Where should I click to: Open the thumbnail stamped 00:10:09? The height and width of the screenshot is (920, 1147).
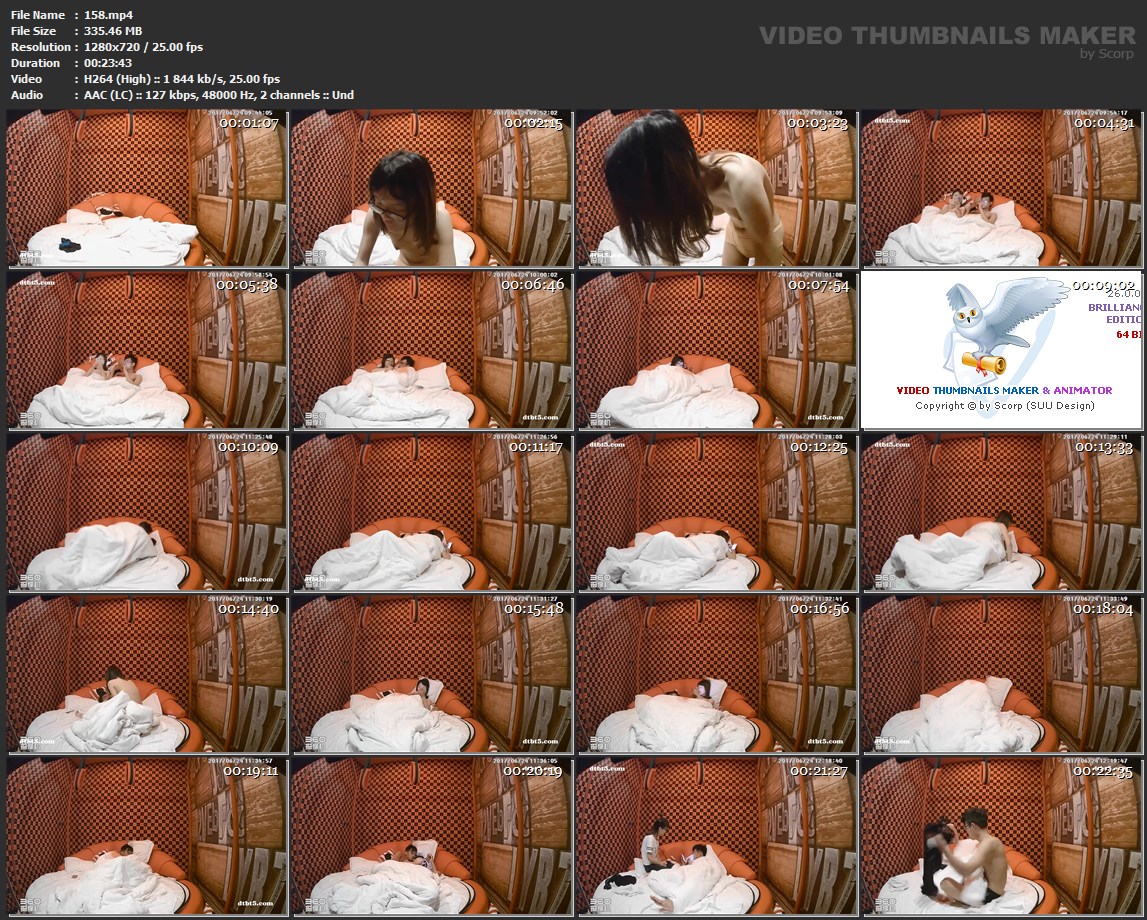(x=147, y=512)
